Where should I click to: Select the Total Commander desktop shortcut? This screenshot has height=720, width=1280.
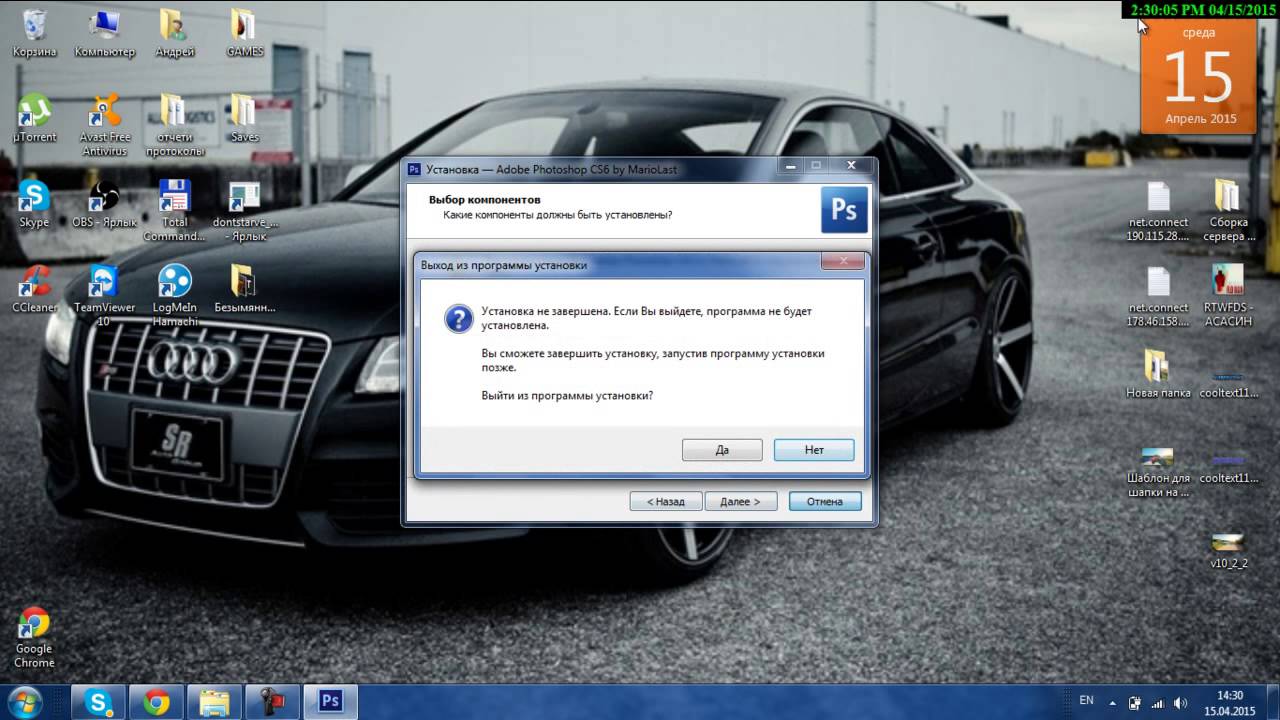pos(174,210)
